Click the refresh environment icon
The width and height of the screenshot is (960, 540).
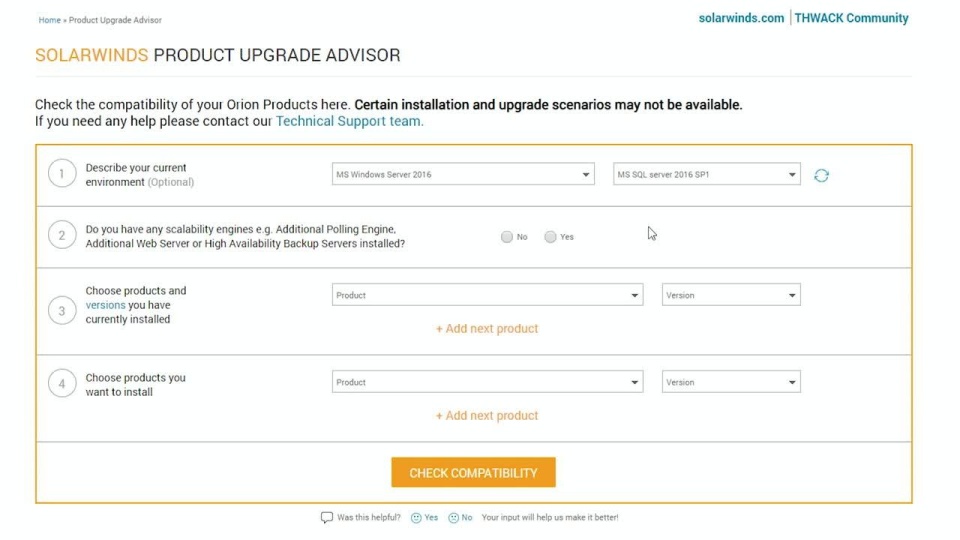pos(821,175)
